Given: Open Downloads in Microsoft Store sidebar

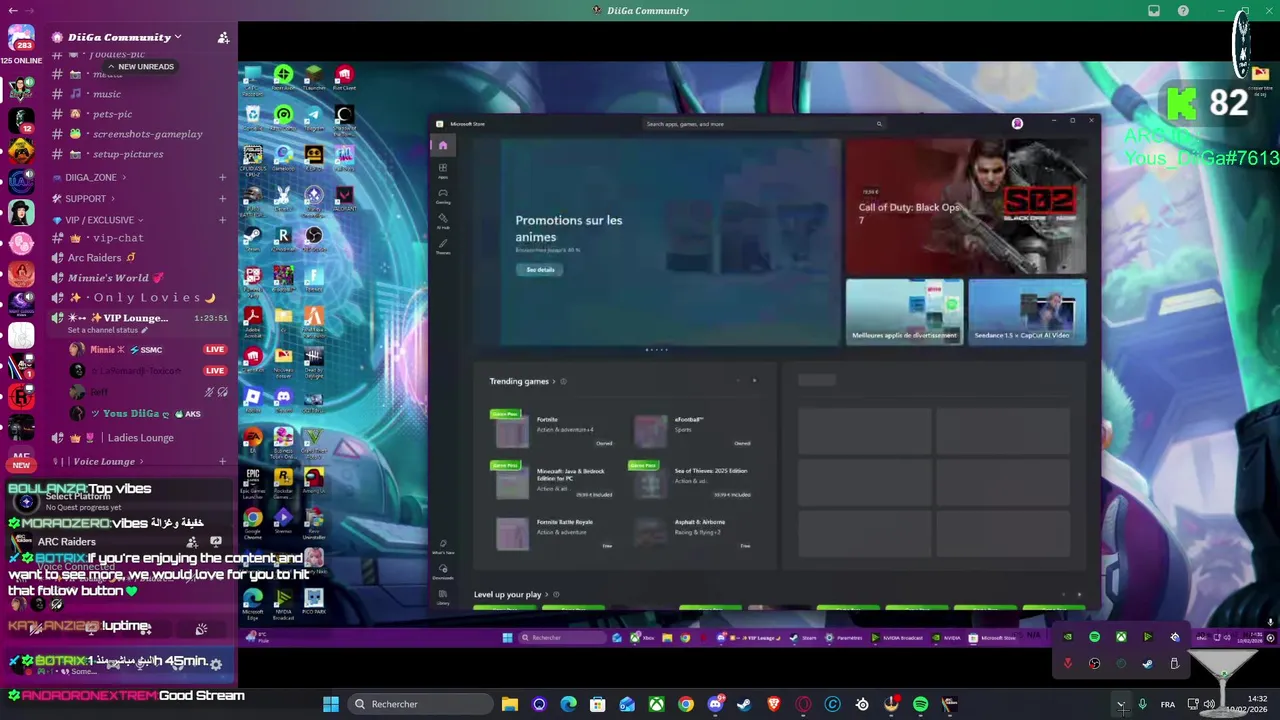Looking at the screenshot, I should [x=443, y=571].
